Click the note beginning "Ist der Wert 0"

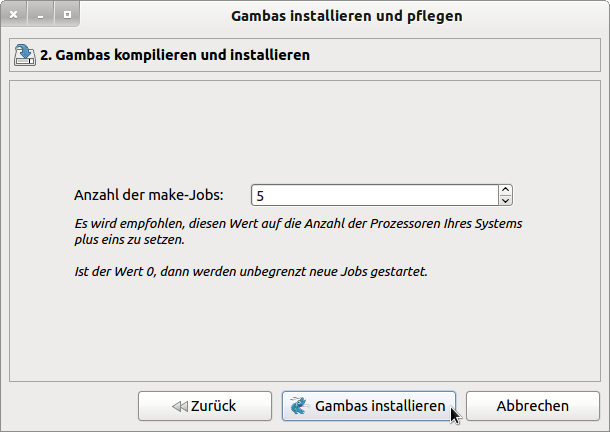(251, 271)
